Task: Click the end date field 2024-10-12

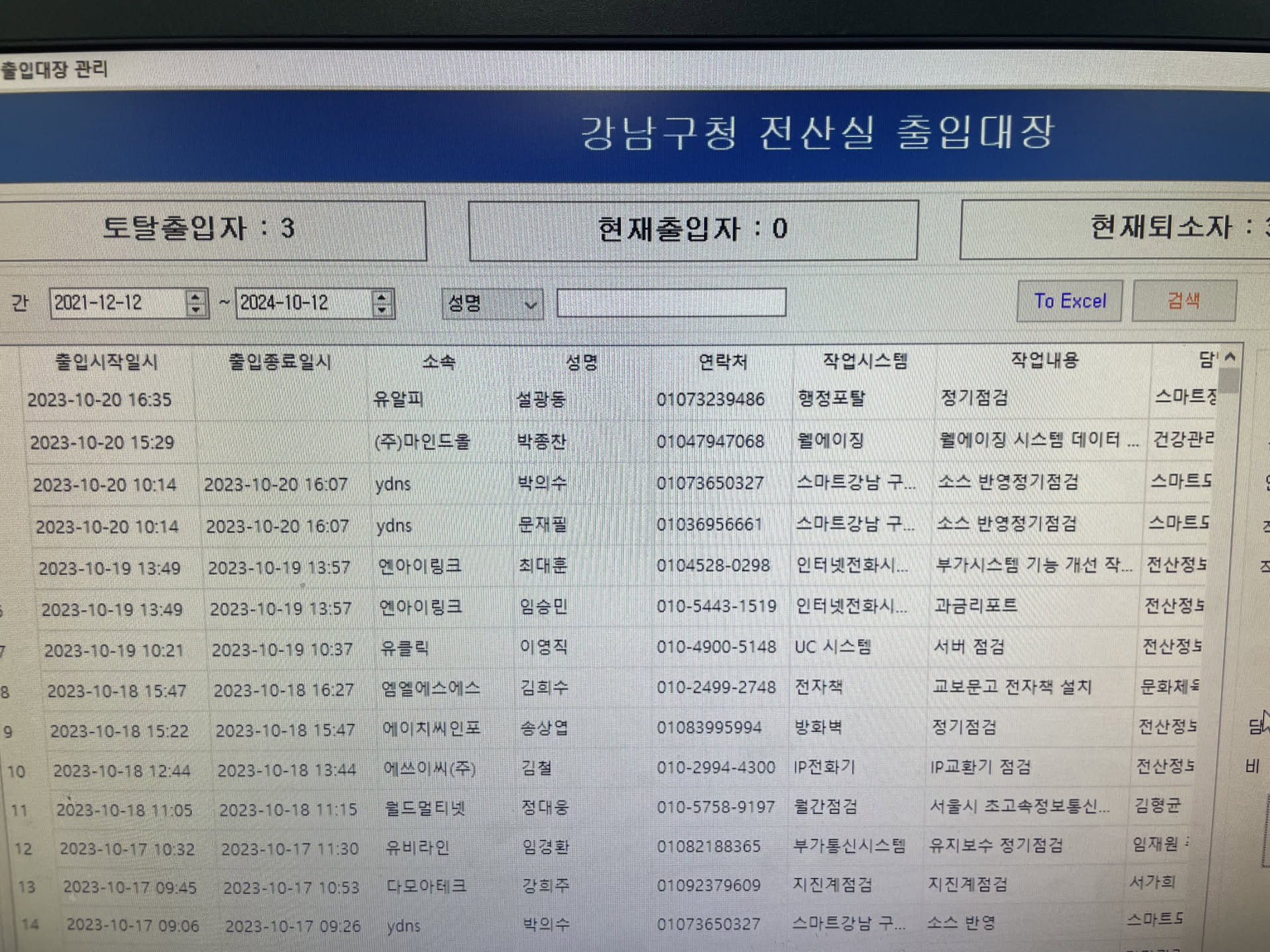Action: (301, 303)
